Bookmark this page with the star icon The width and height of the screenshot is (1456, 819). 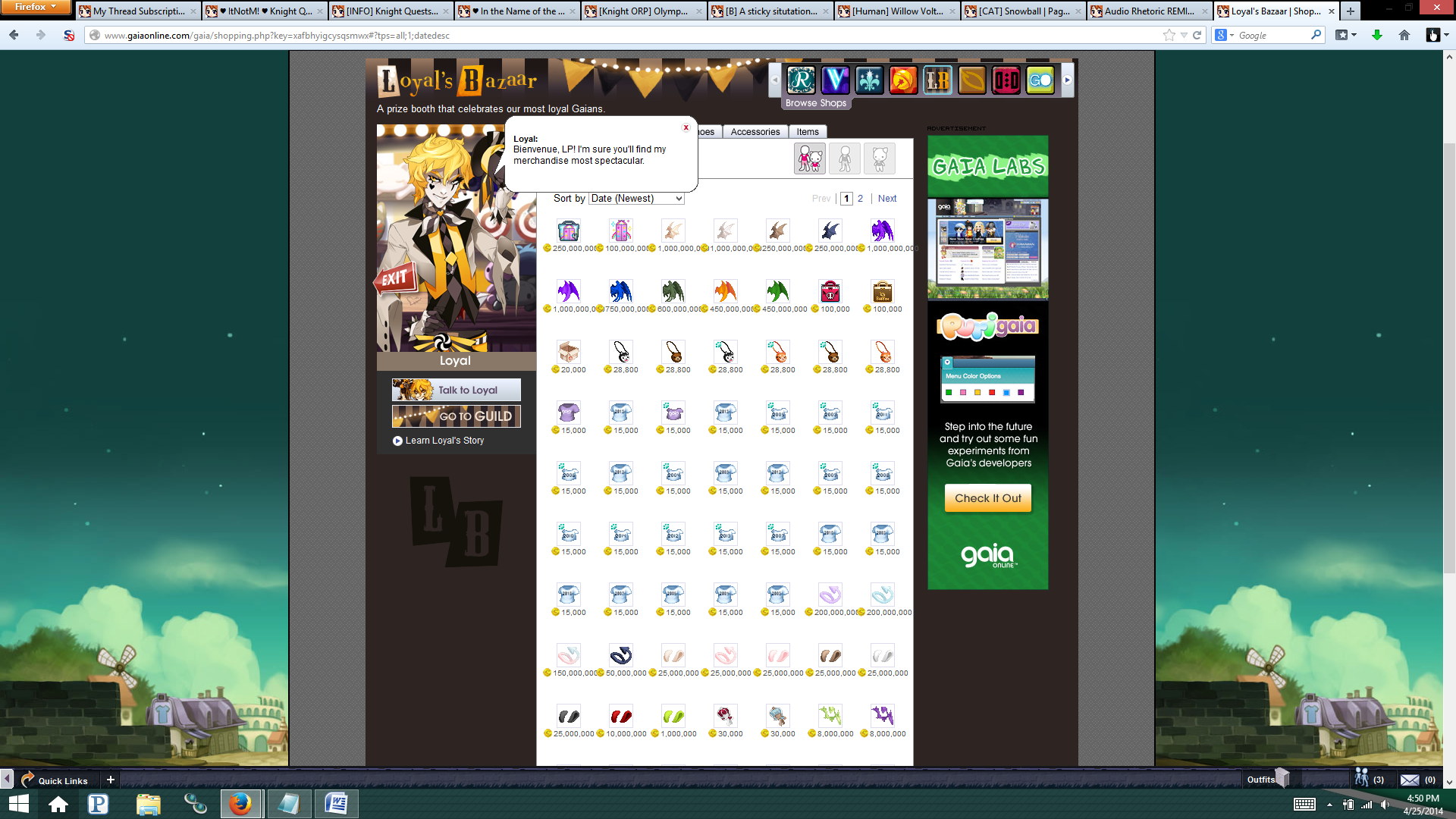(x=1169, y=35)
